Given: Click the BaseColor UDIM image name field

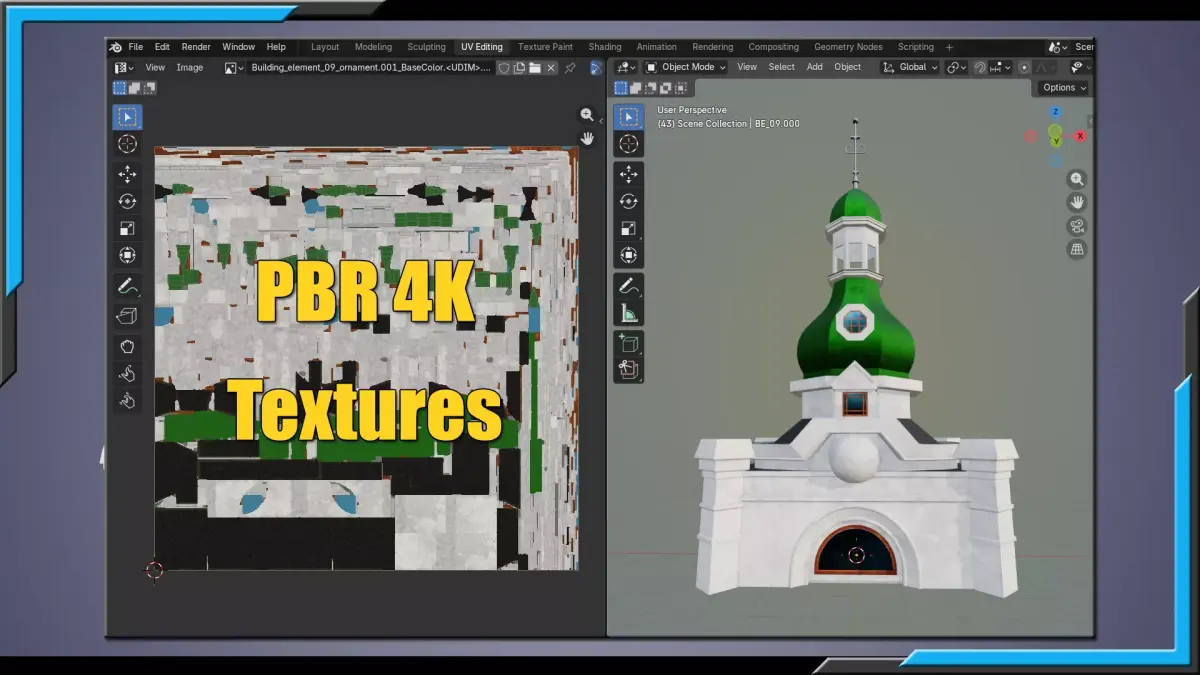Looking at the screenshot, I should (371, 68).
